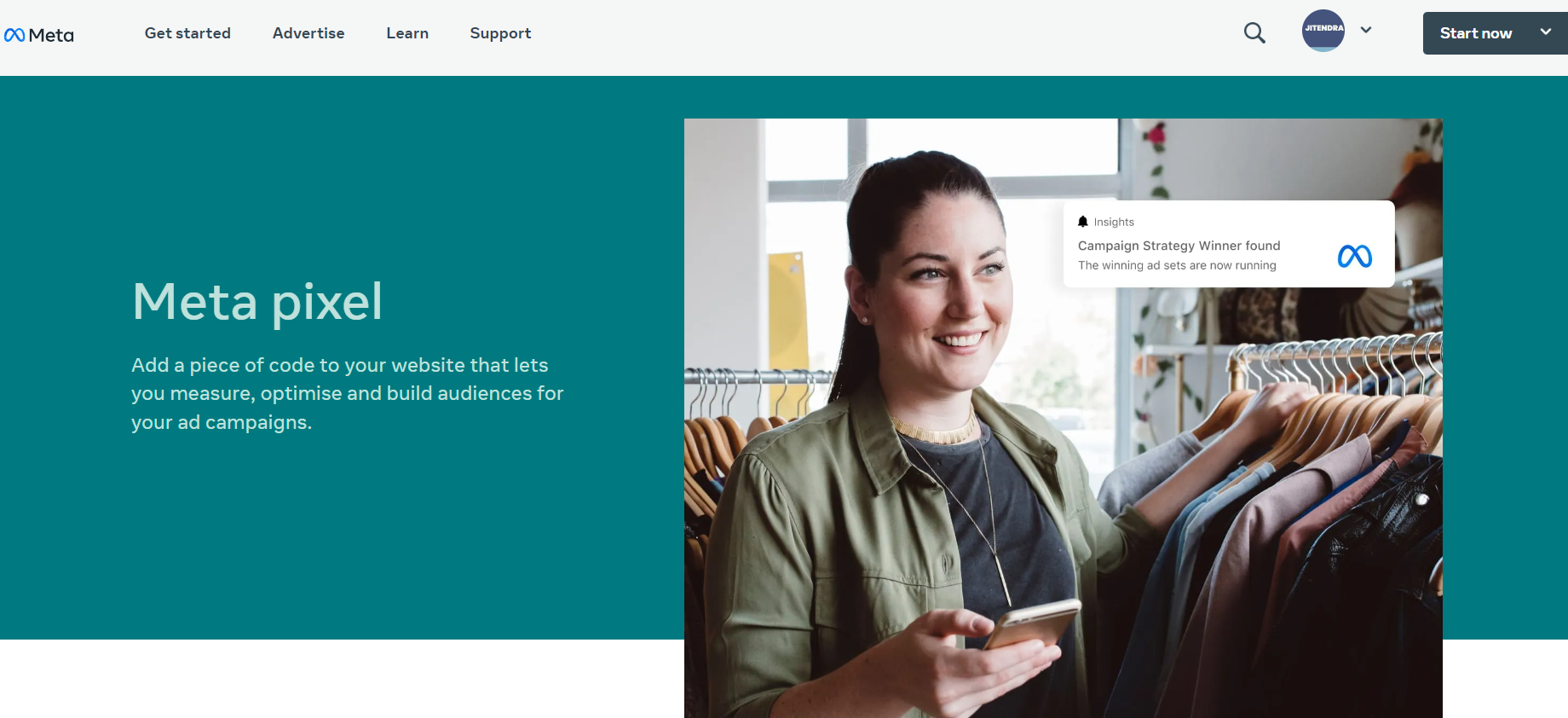This screenshot has height=718, width=1568.
Task: Click the Insights bell icon
Action: [1083, 222]
